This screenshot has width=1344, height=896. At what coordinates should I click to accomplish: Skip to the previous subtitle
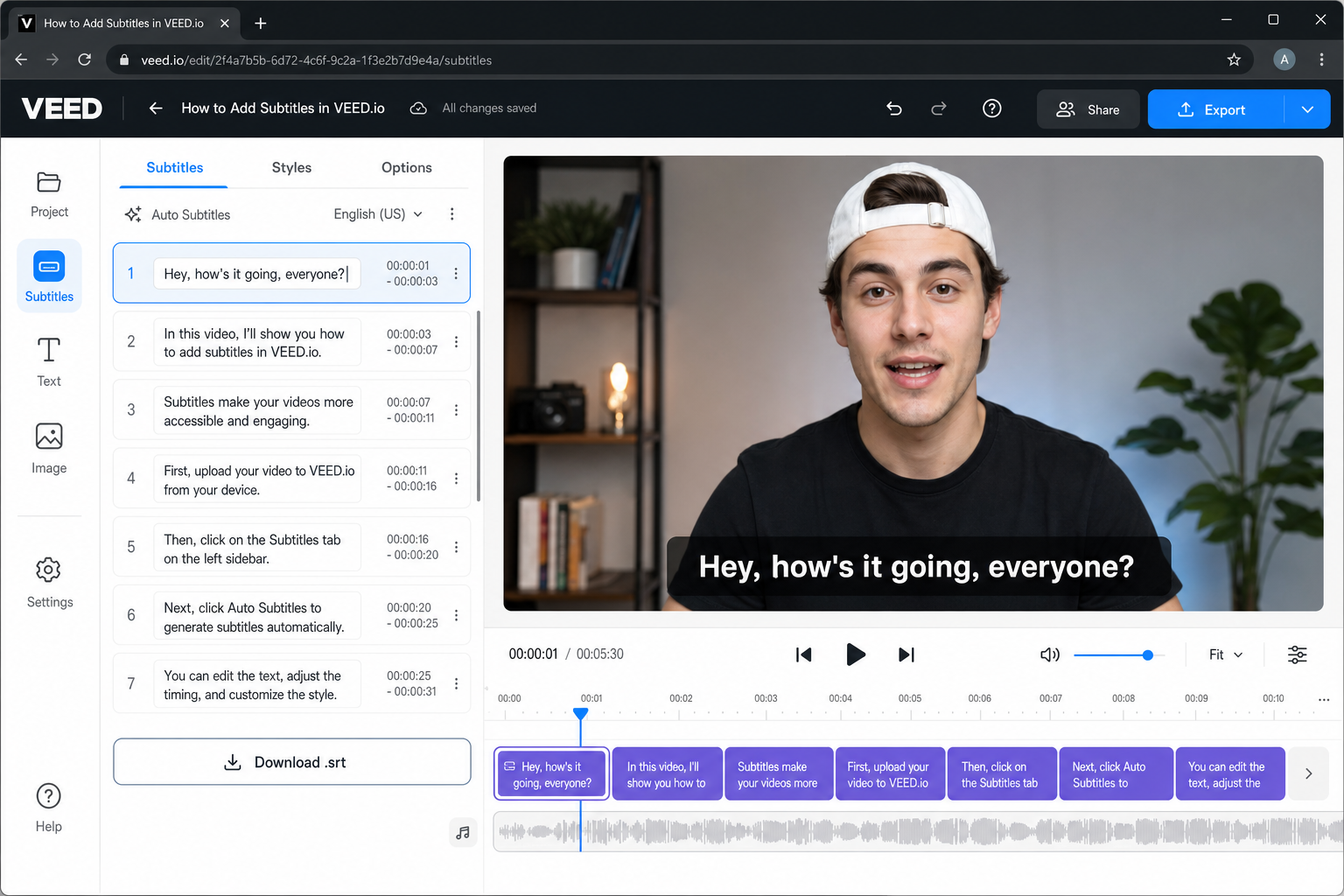(x=803, y=654)
